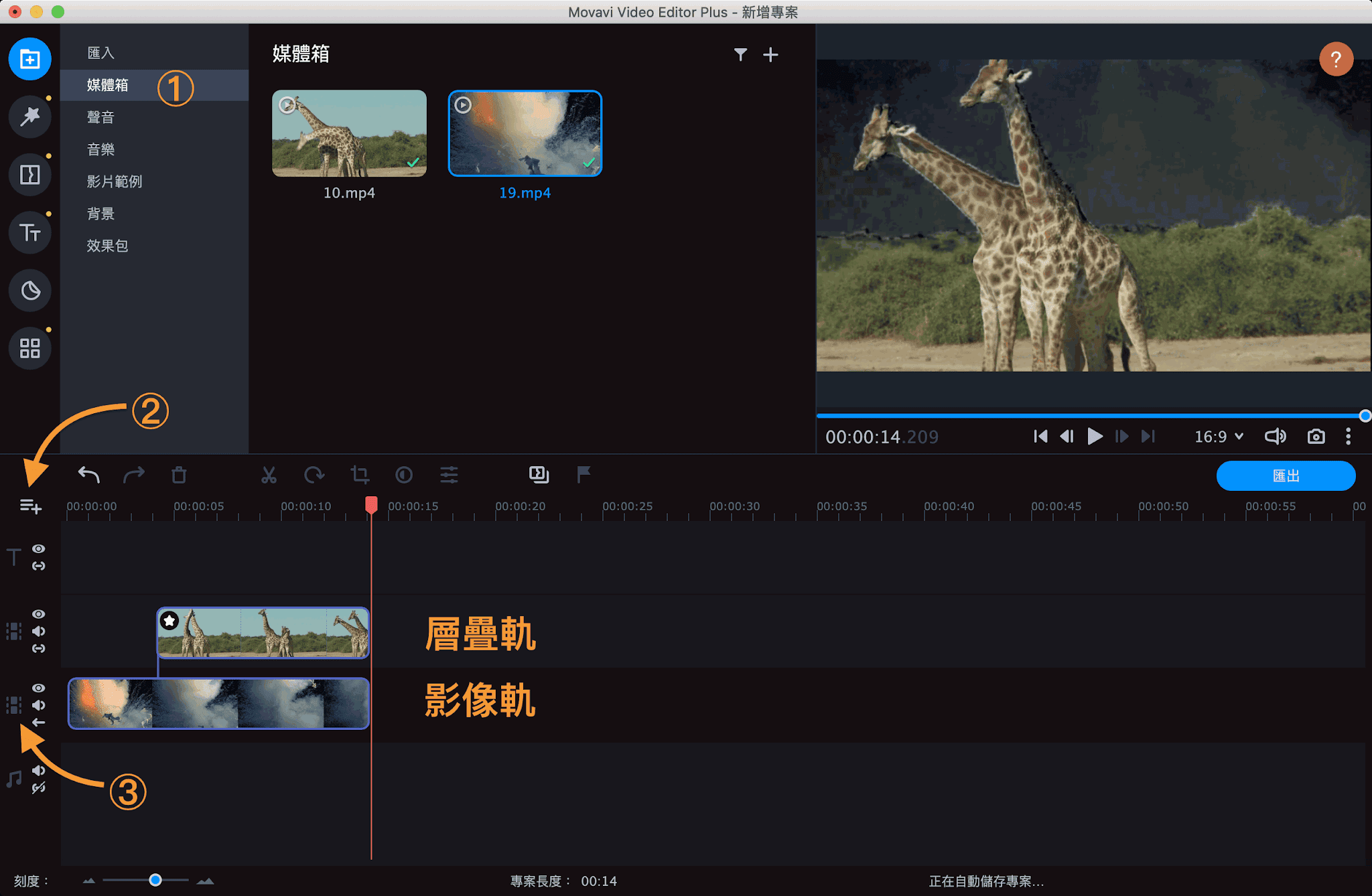This screenshot has width=1372, height=896.
Task: Open Color Adjustments from the timeline toolbar
Action: click(x=403, y=475)
